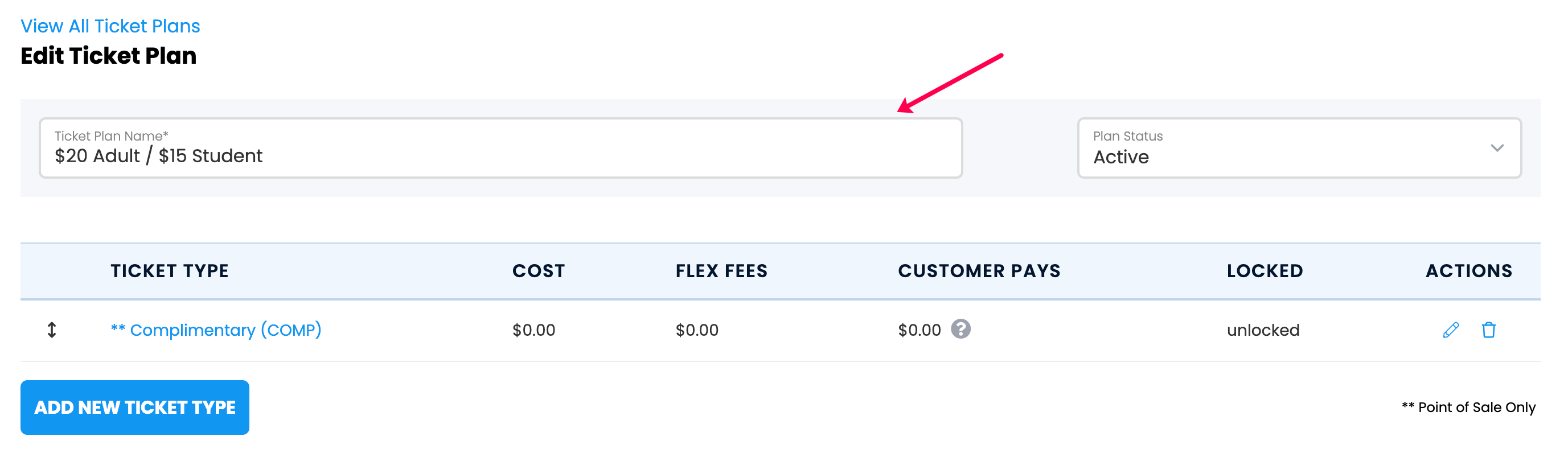Click the Actions column header

point(1469,271)
